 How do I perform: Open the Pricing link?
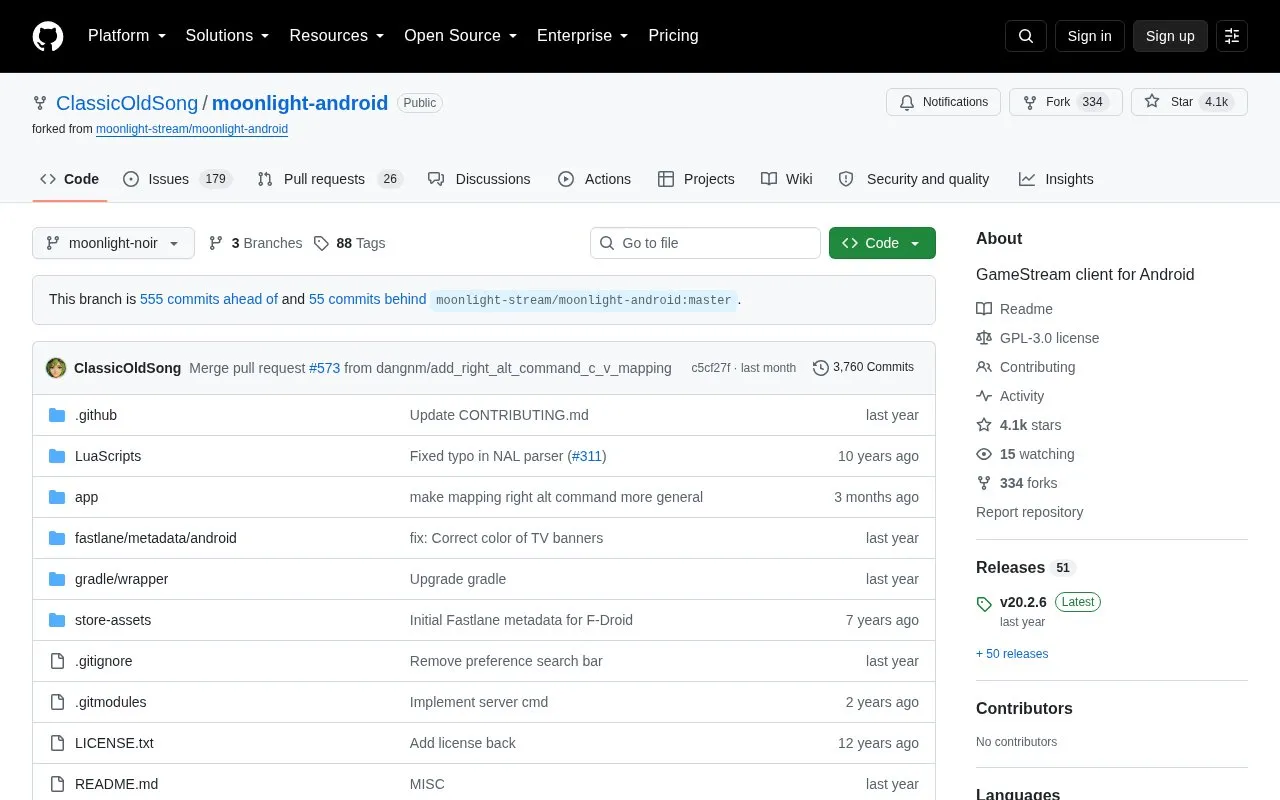tap(673, 36)
